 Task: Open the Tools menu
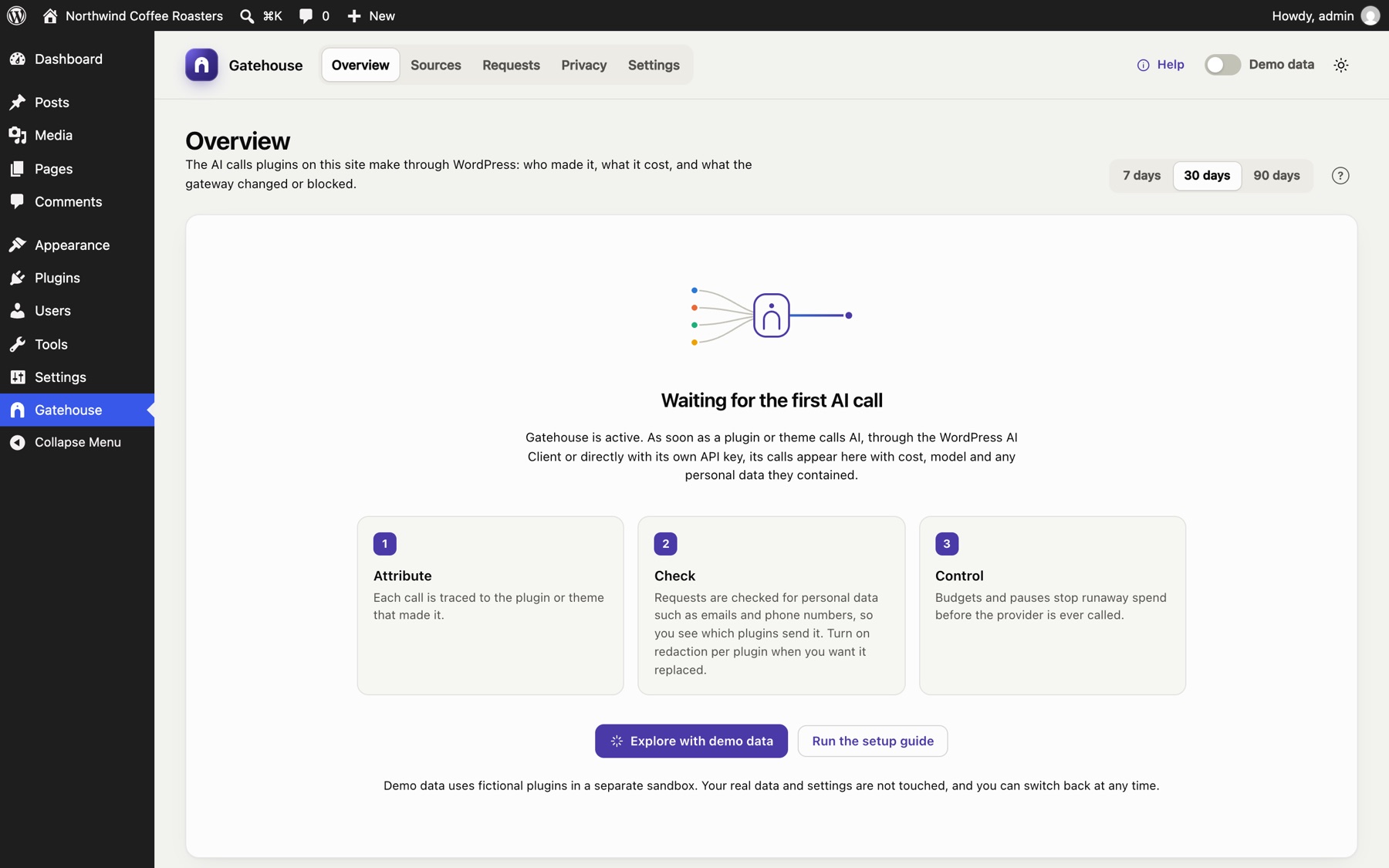[x=77, y=344]
